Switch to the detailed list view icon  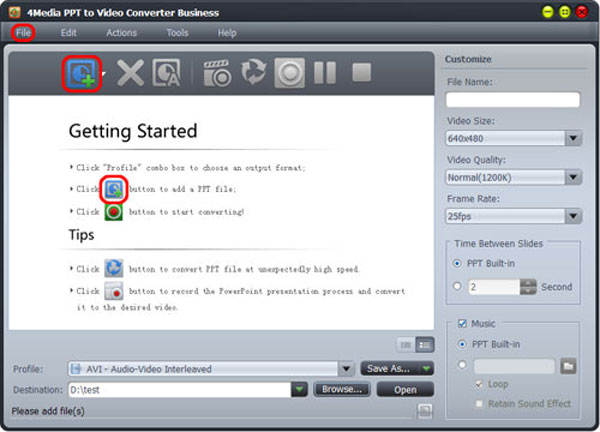coord(425,345)
